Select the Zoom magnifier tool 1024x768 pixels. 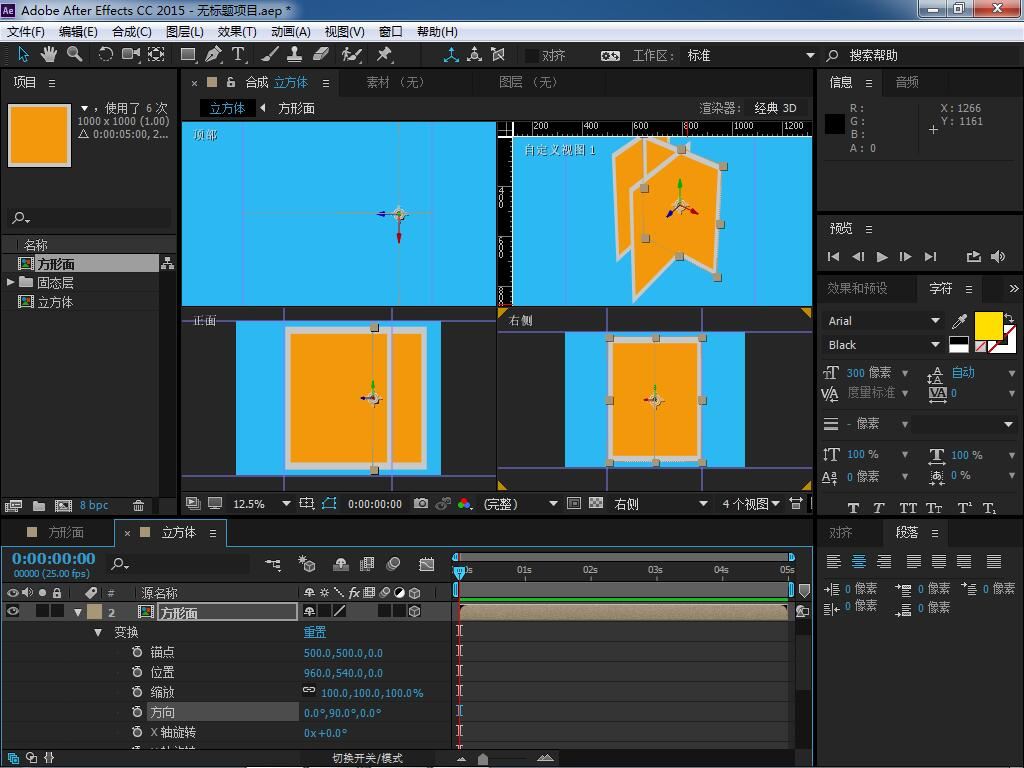pos(75,54)
